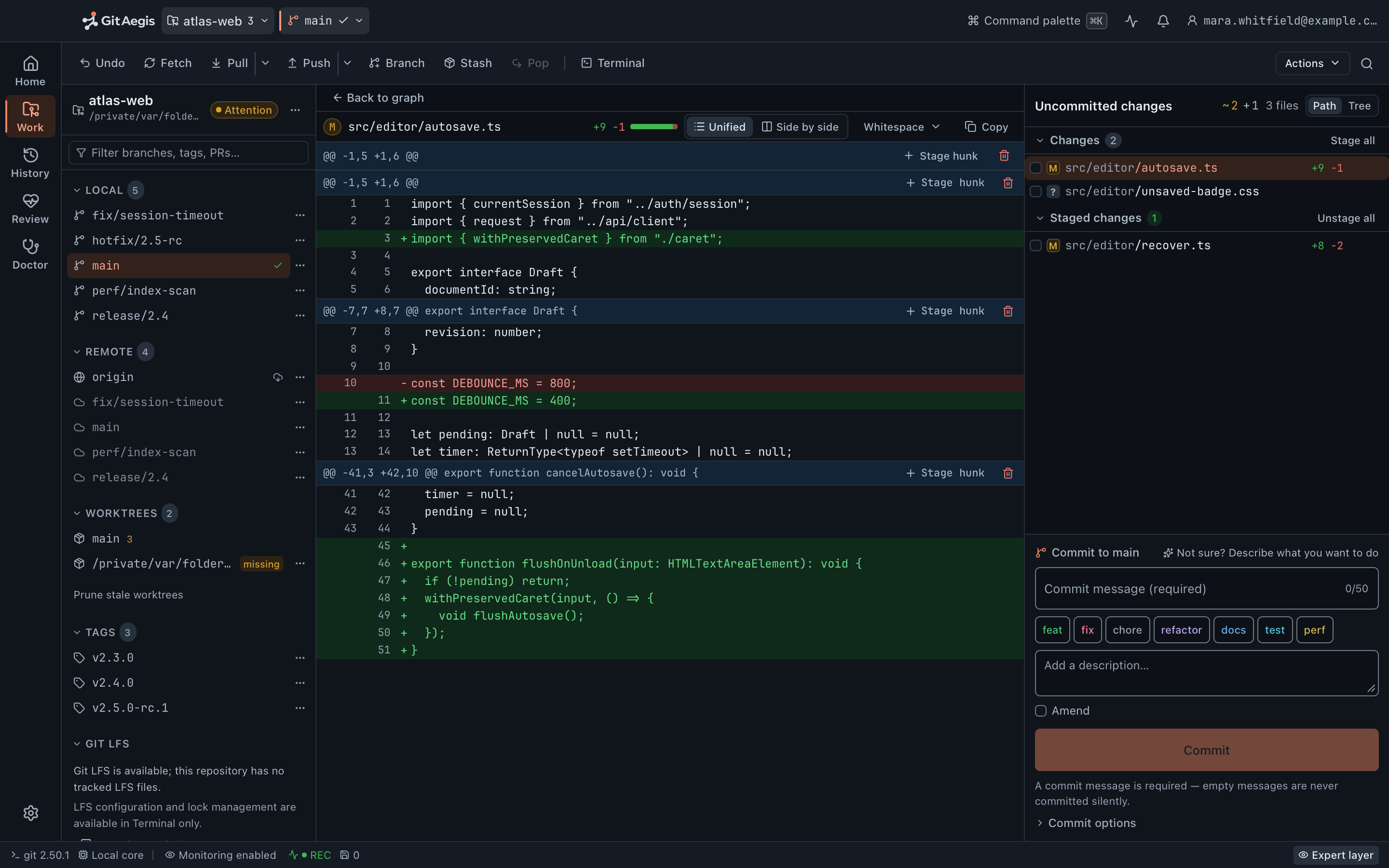This screenshot has height=868, width=1389.
Task: Toggle the Expert layer indicator
Action: coord(1335,855)
